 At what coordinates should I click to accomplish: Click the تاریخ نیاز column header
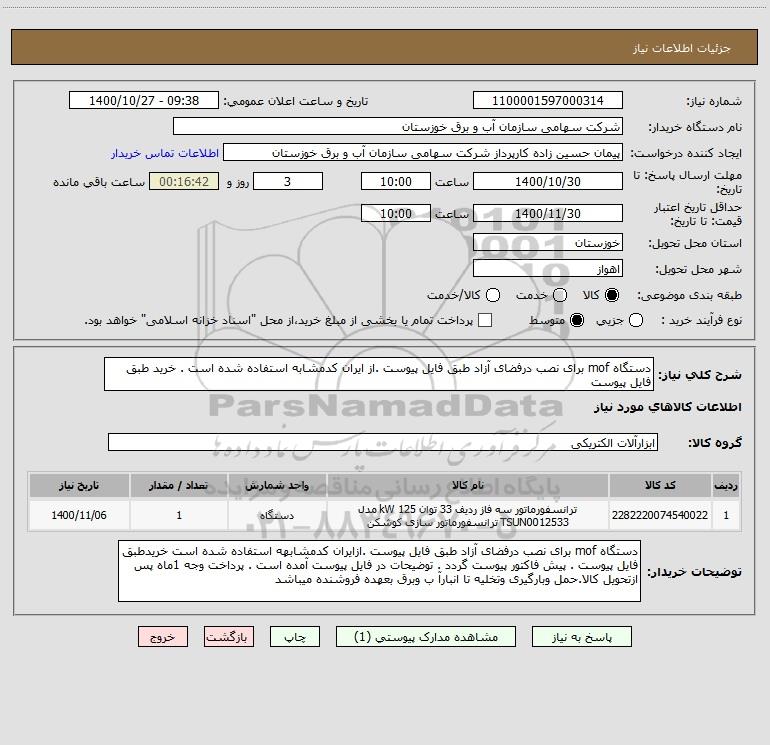(x=79, y=486)
